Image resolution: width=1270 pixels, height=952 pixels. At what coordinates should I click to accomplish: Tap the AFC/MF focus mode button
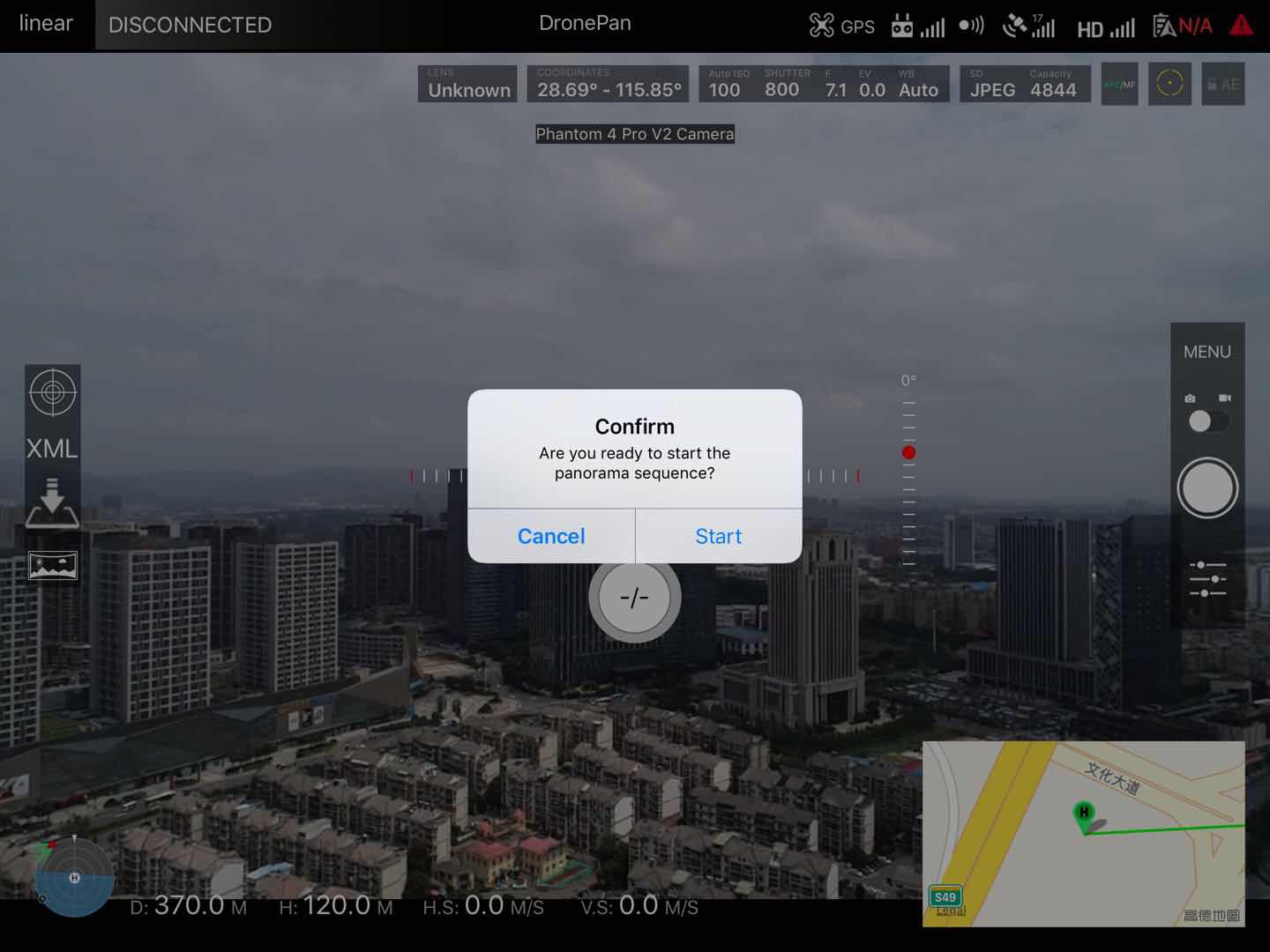coord(1119,85)
